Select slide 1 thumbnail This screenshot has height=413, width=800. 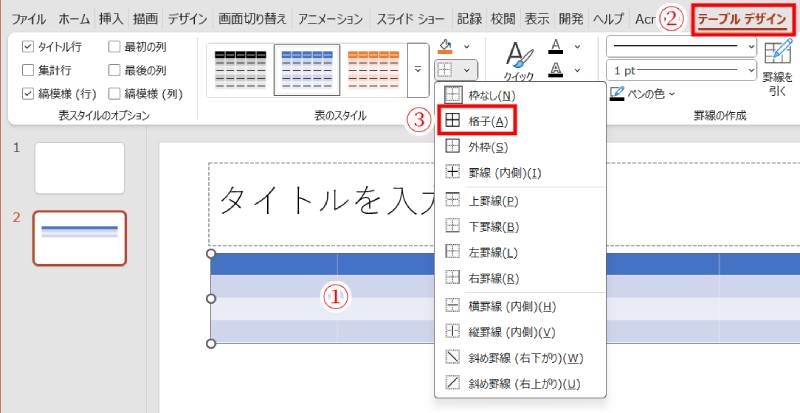(80, 168)
